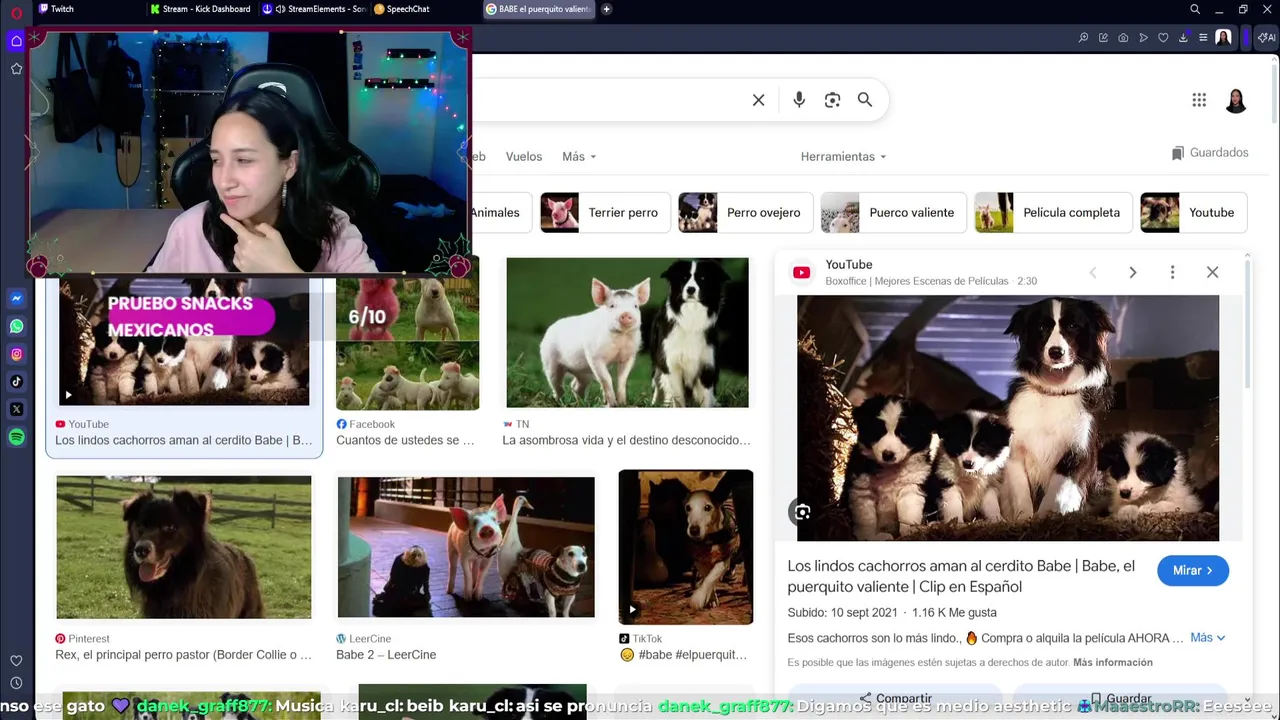Screen dimensions: 1280x720
Task: Click the sidebar heart icon
Action: click(x=16, y=660)
